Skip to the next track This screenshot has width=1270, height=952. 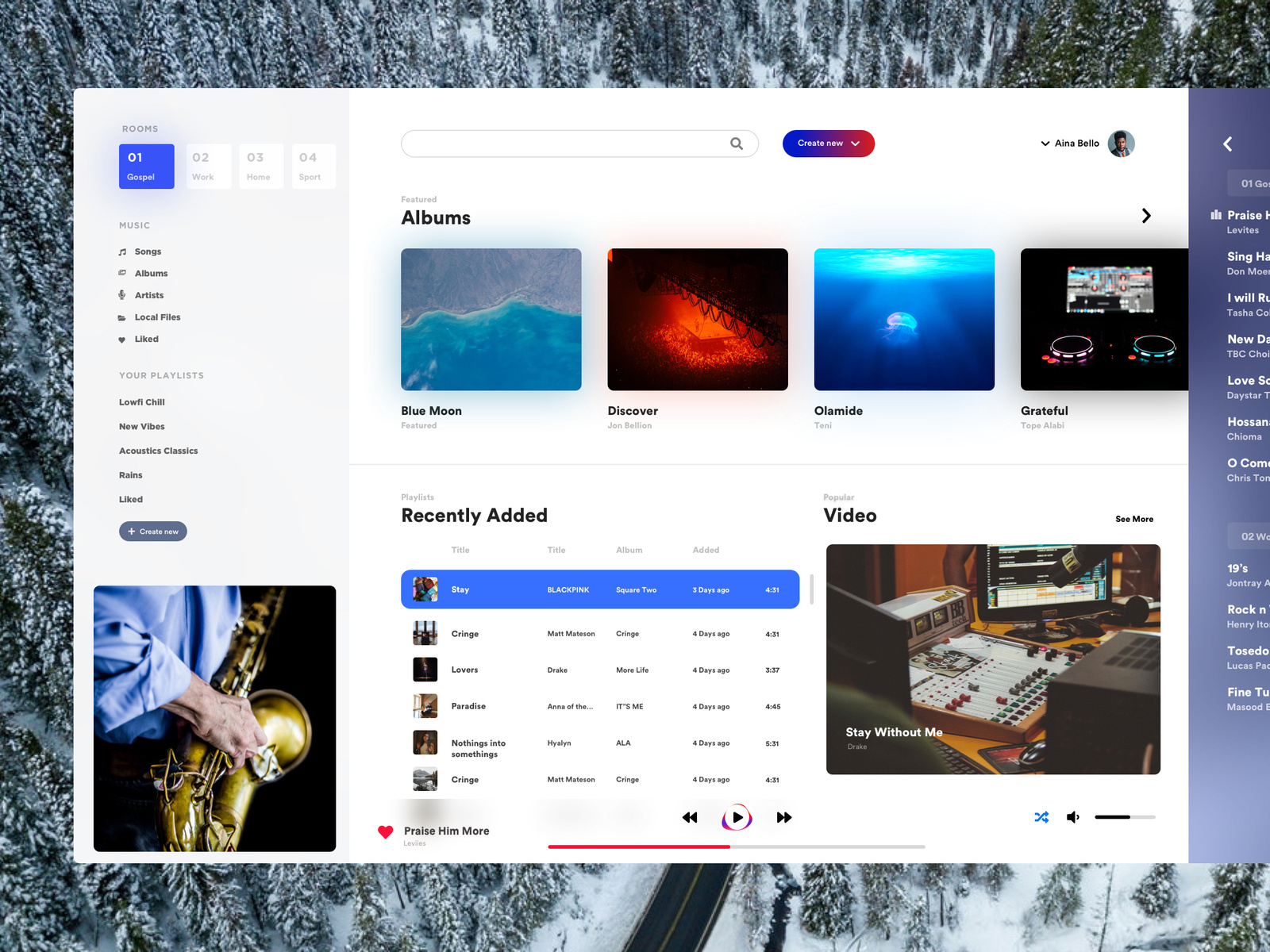click(783, 817)
